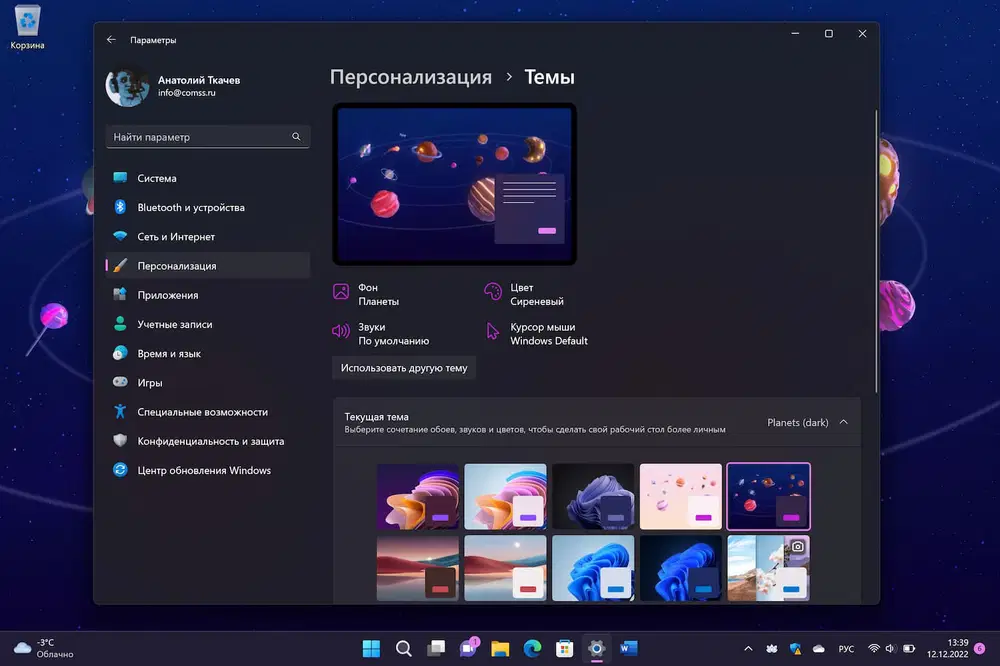The width and height of the screenshot is (1000, 666).
Task: Collapse the Текущая тема section chevron
Action: click(x=844, y=422)
